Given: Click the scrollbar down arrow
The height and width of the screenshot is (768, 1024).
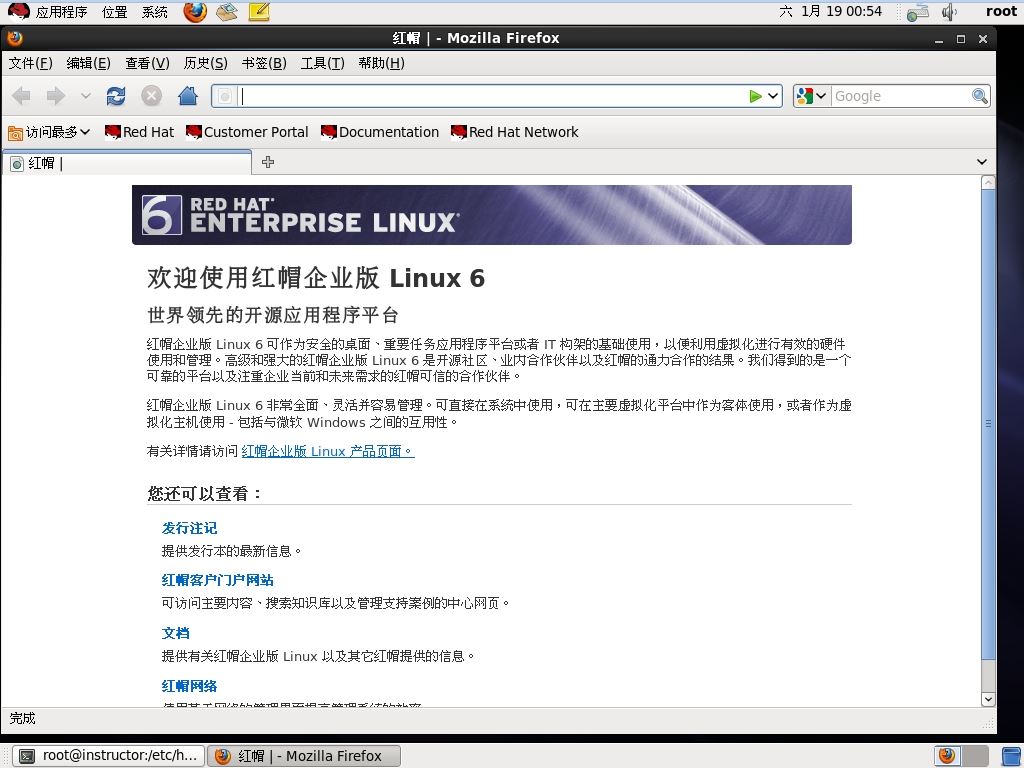Looking at the screenshot, I should pyautogui.click(x=988, y=699).
